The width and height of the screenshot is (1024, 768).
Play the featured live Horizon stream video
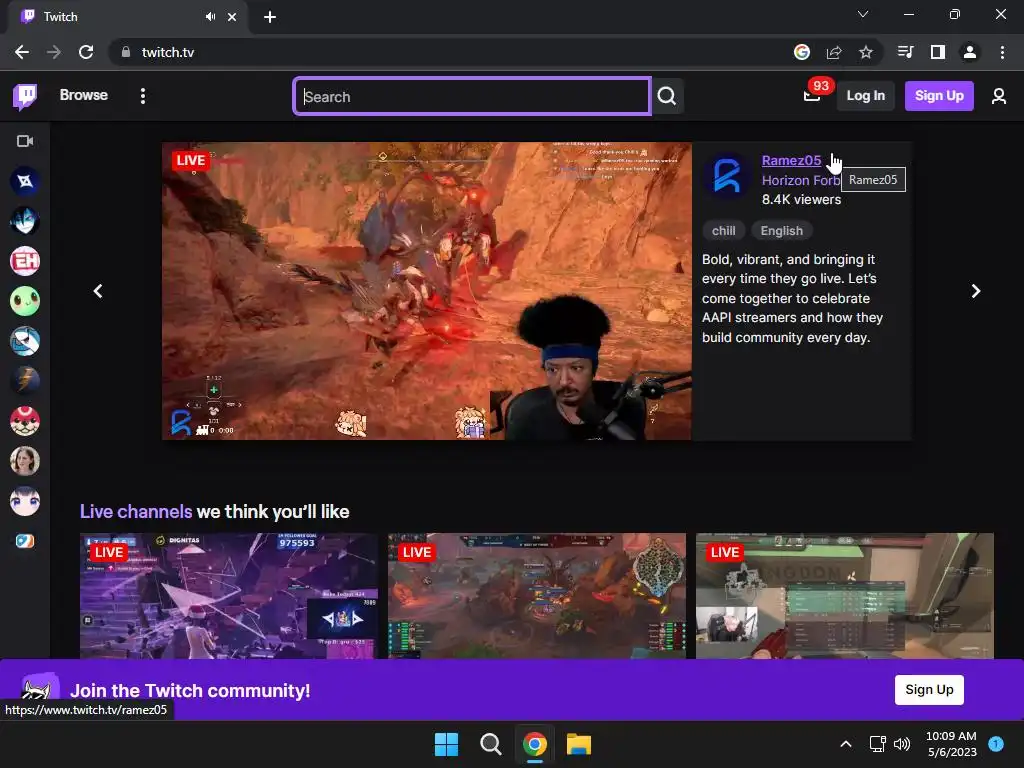click(426, 291)
